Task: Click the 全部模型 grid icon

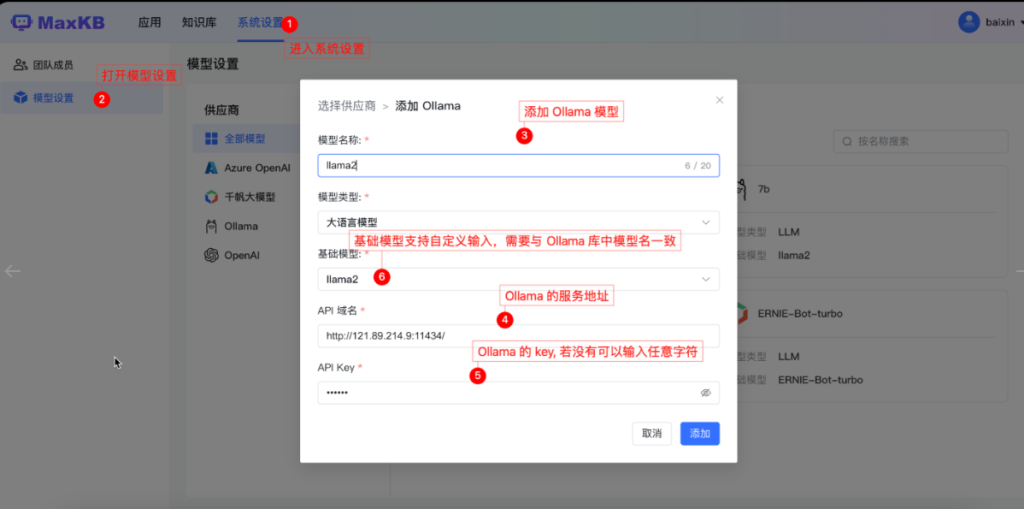Action: pyautogui.click(x=211, y=139)
